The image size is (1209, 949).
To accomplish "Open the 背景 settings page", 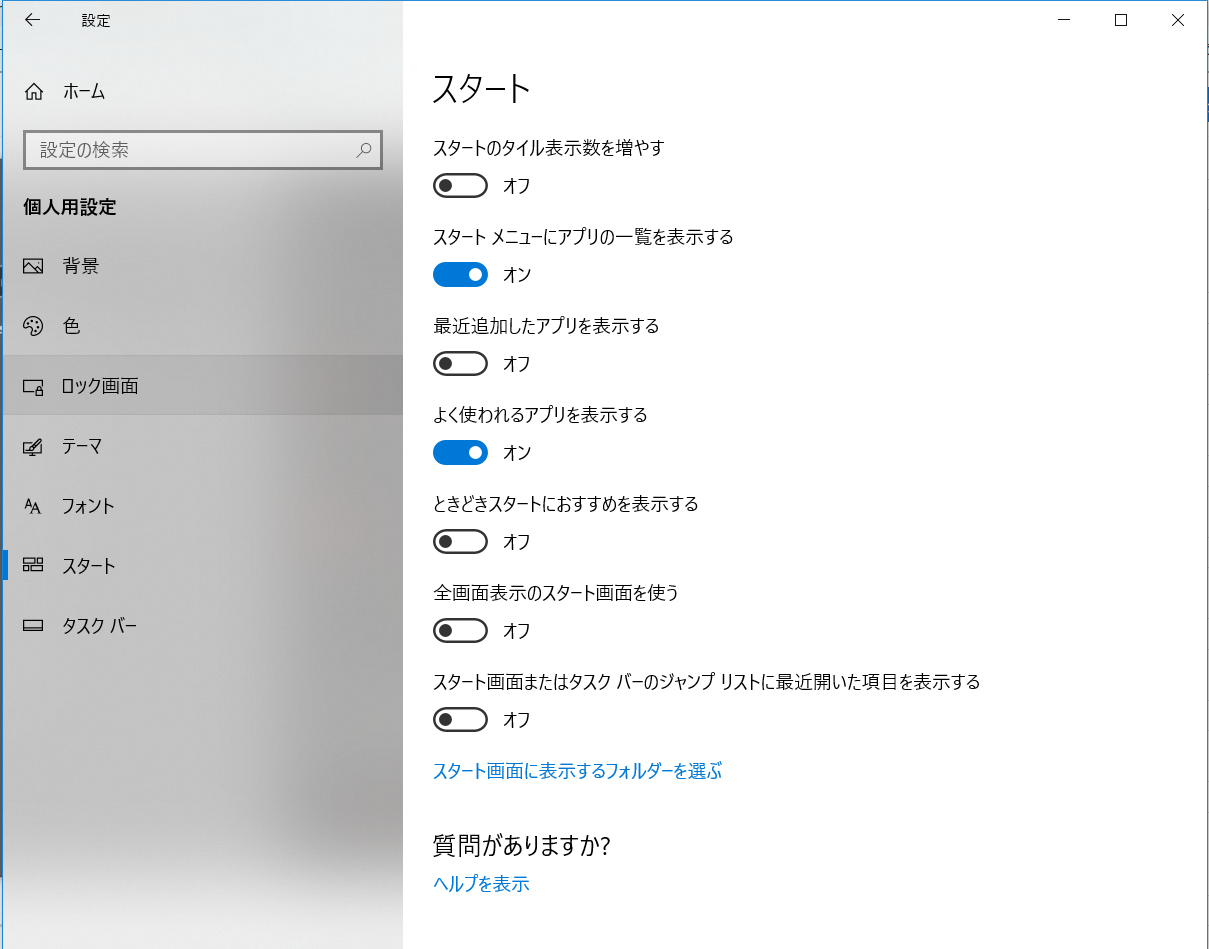I will click(x=203, y=266).
